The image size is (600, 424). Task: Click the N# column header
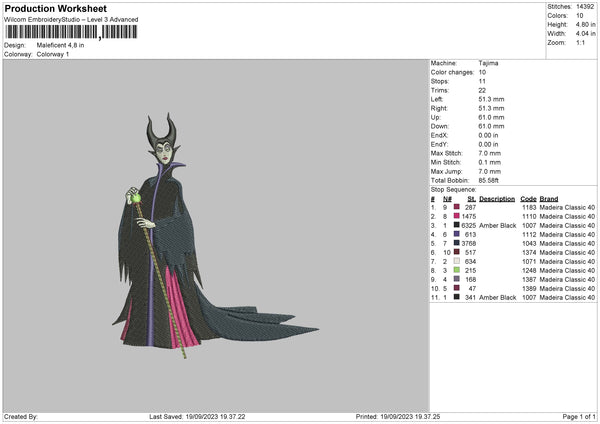(447, 199)
